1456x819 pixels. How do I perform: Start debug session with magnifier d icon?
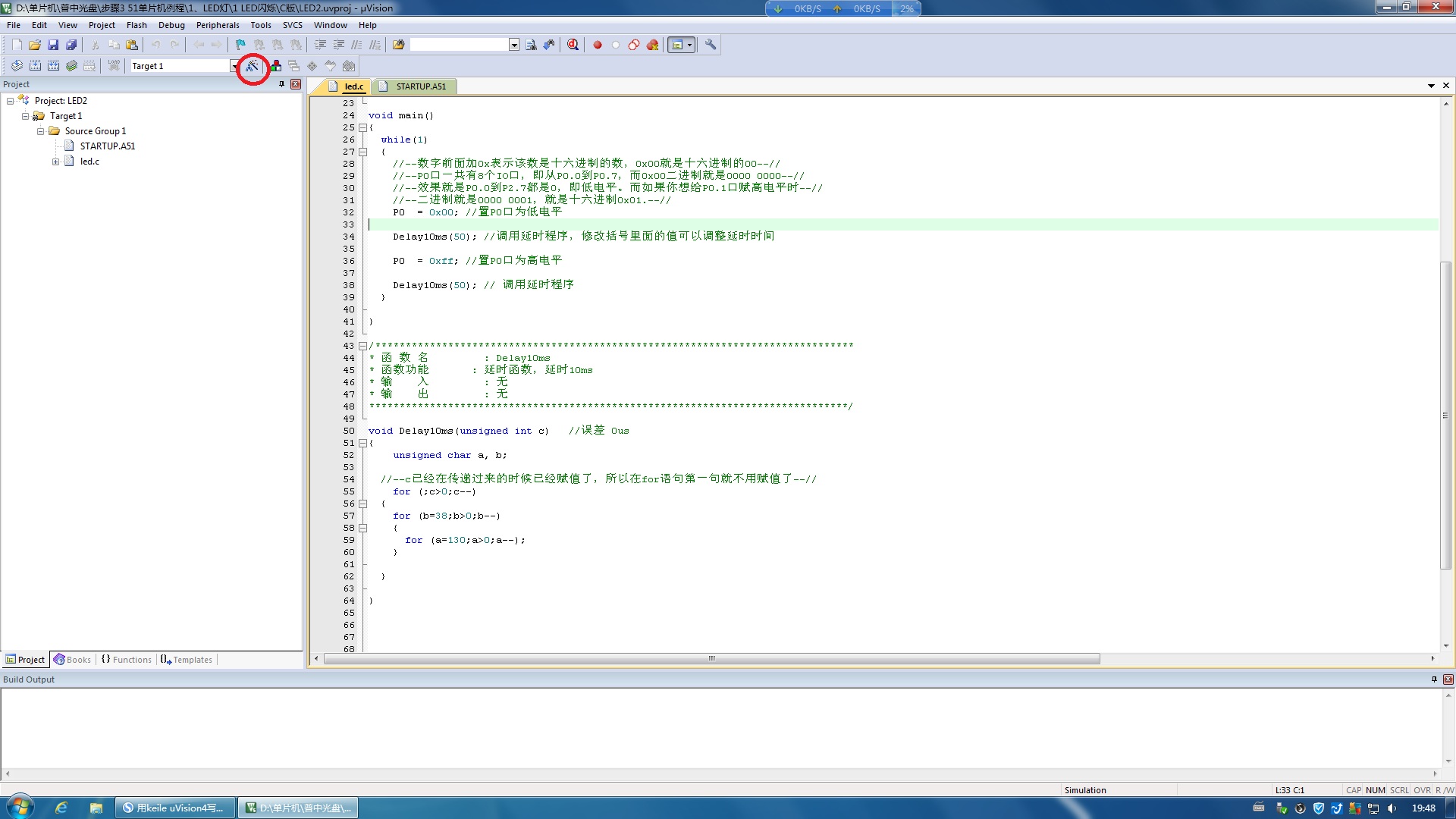573,45
